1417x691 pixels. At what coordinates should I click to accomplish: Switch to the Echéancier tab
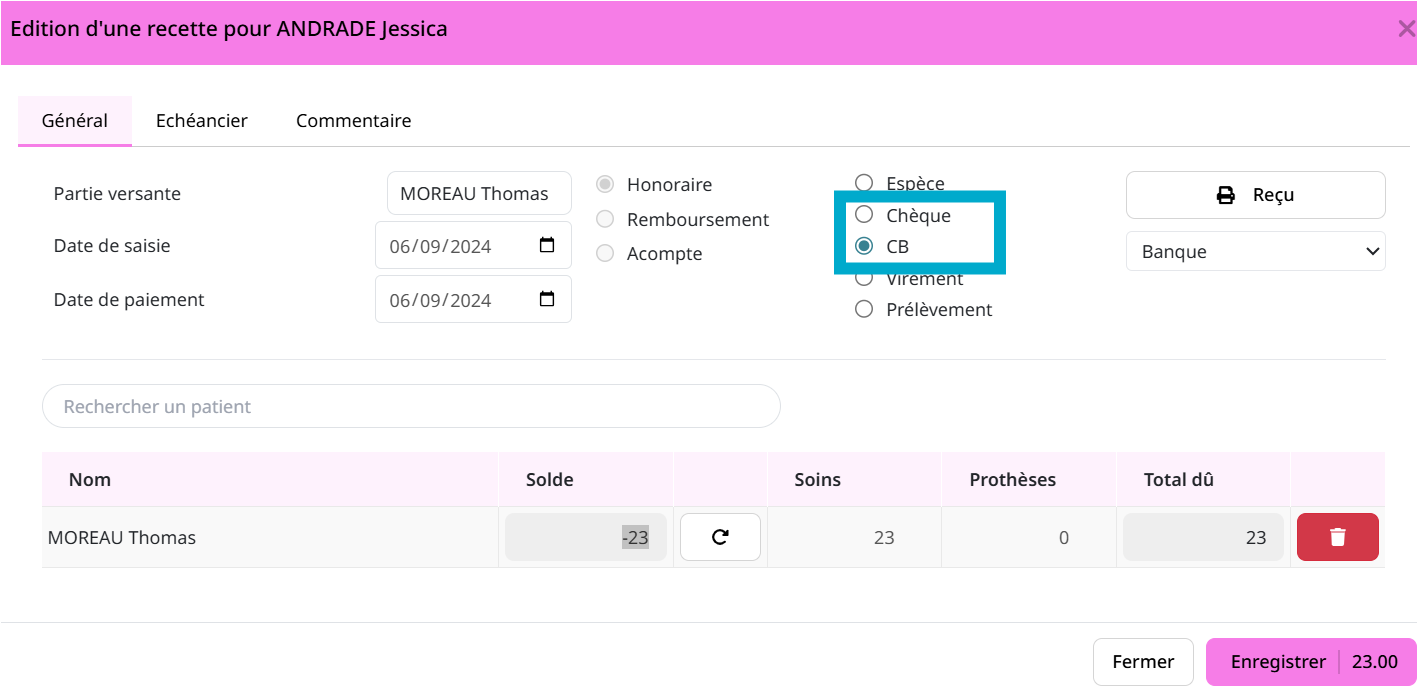(201, 121)
